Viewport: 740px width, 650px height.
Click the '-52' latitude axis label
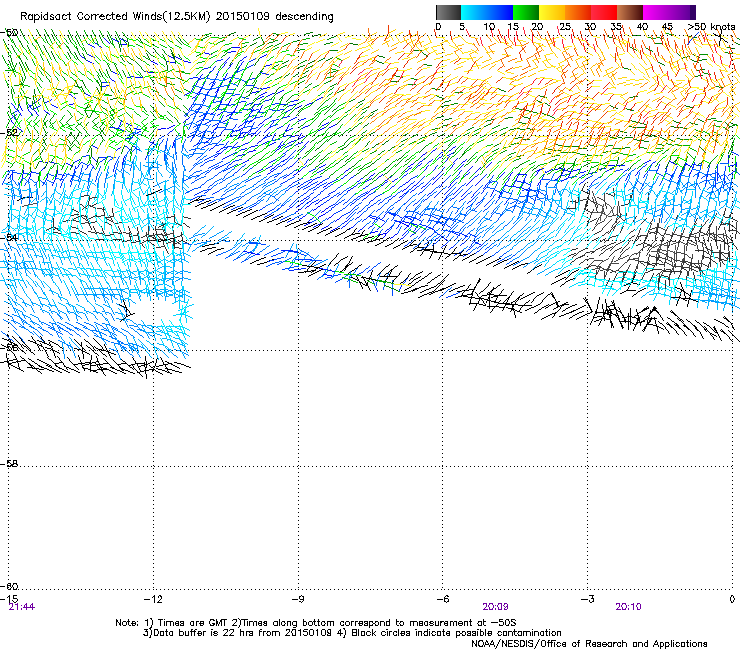(x=9, y=133)
